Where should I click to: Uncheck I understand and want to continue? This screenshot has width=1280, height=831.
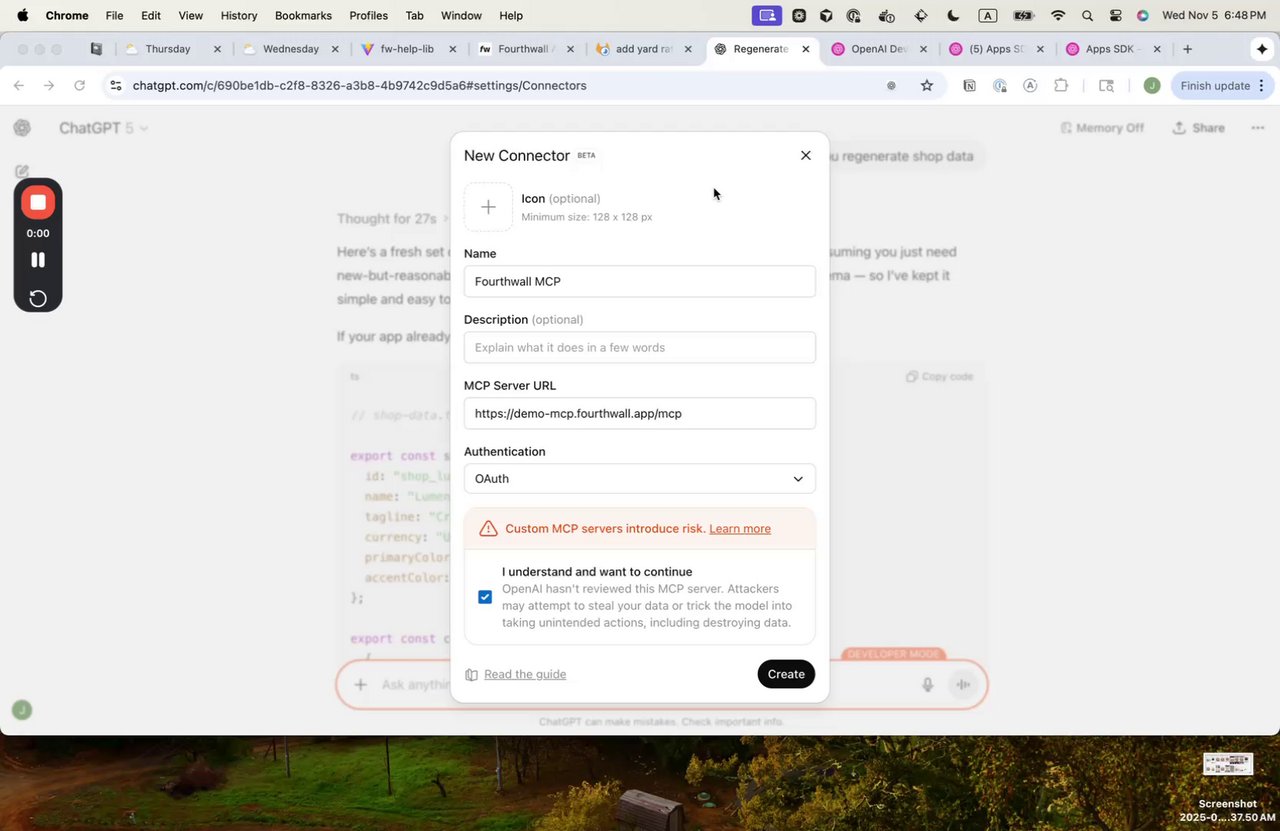point(485,597)
